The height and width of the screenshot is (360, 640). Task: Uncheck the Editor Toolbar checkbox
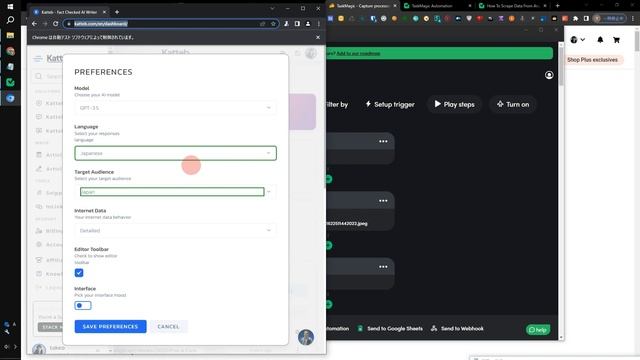coord(79,273)
